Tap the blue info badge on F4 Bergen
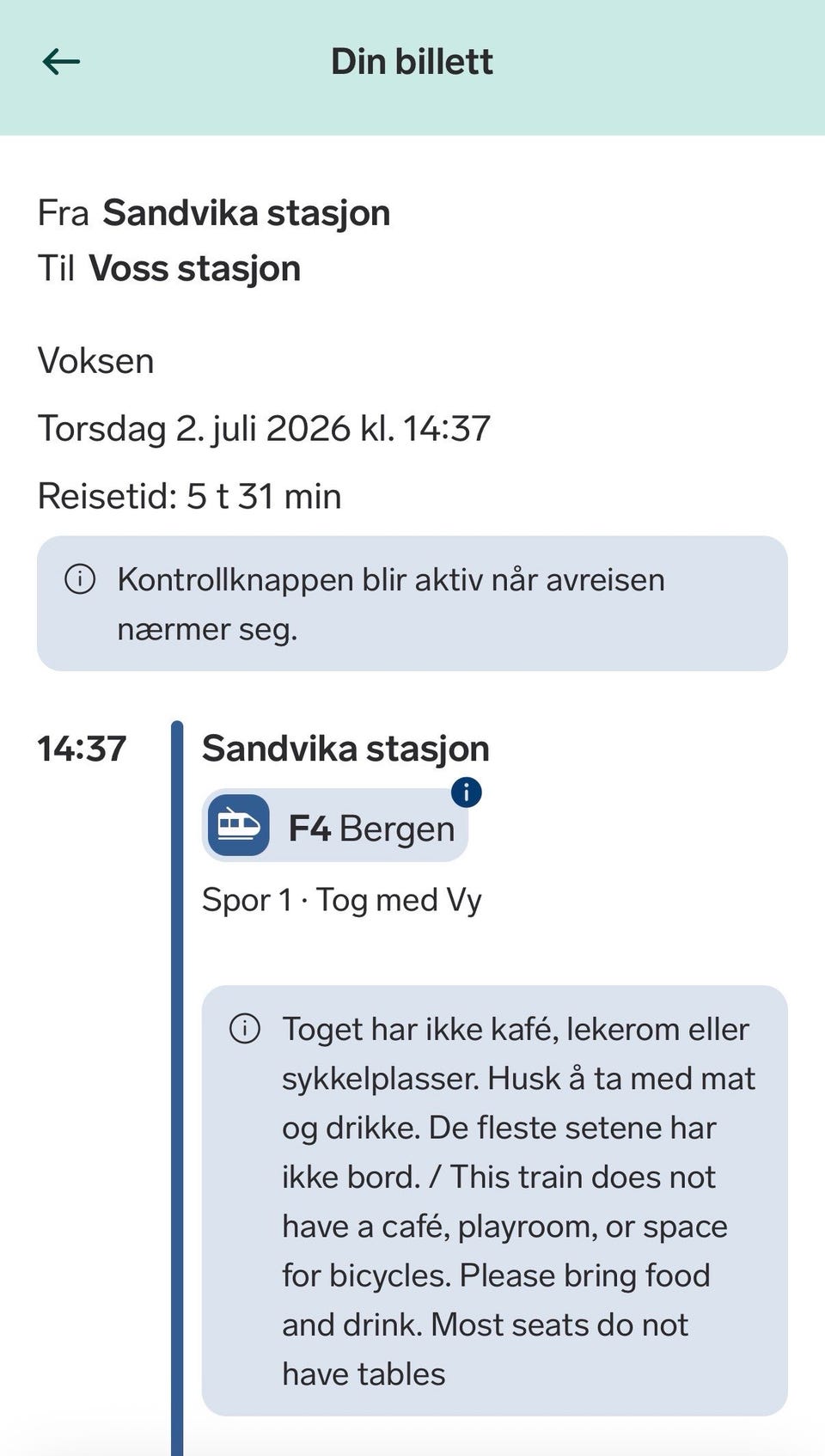The height and width of the screenshot is (1456, 825). pyautogui.click(x=466, y=792)
